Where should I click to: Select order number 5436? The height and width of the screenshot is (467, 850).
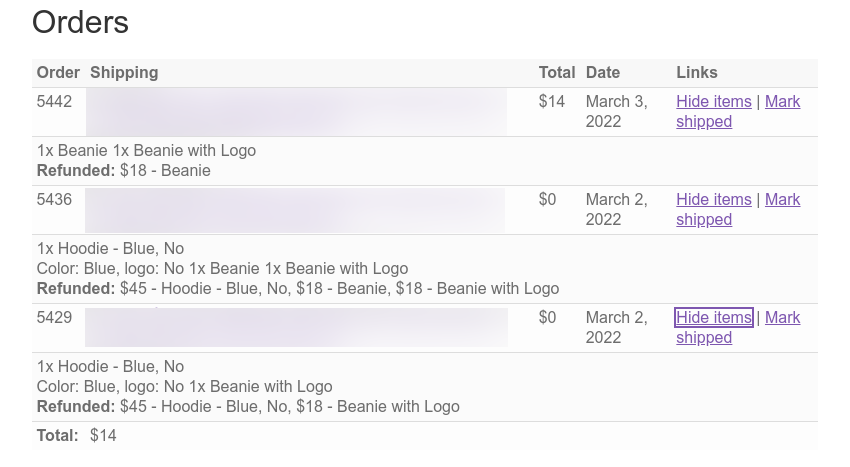click(x=54, y=200)
